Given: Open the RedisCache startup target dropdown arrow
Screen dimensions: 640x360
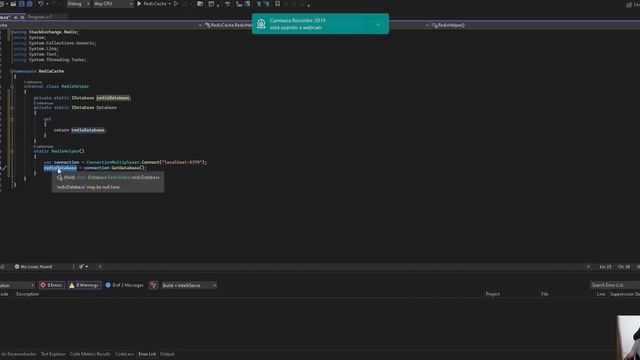Looking at the screenshot, I should point(170,4).
